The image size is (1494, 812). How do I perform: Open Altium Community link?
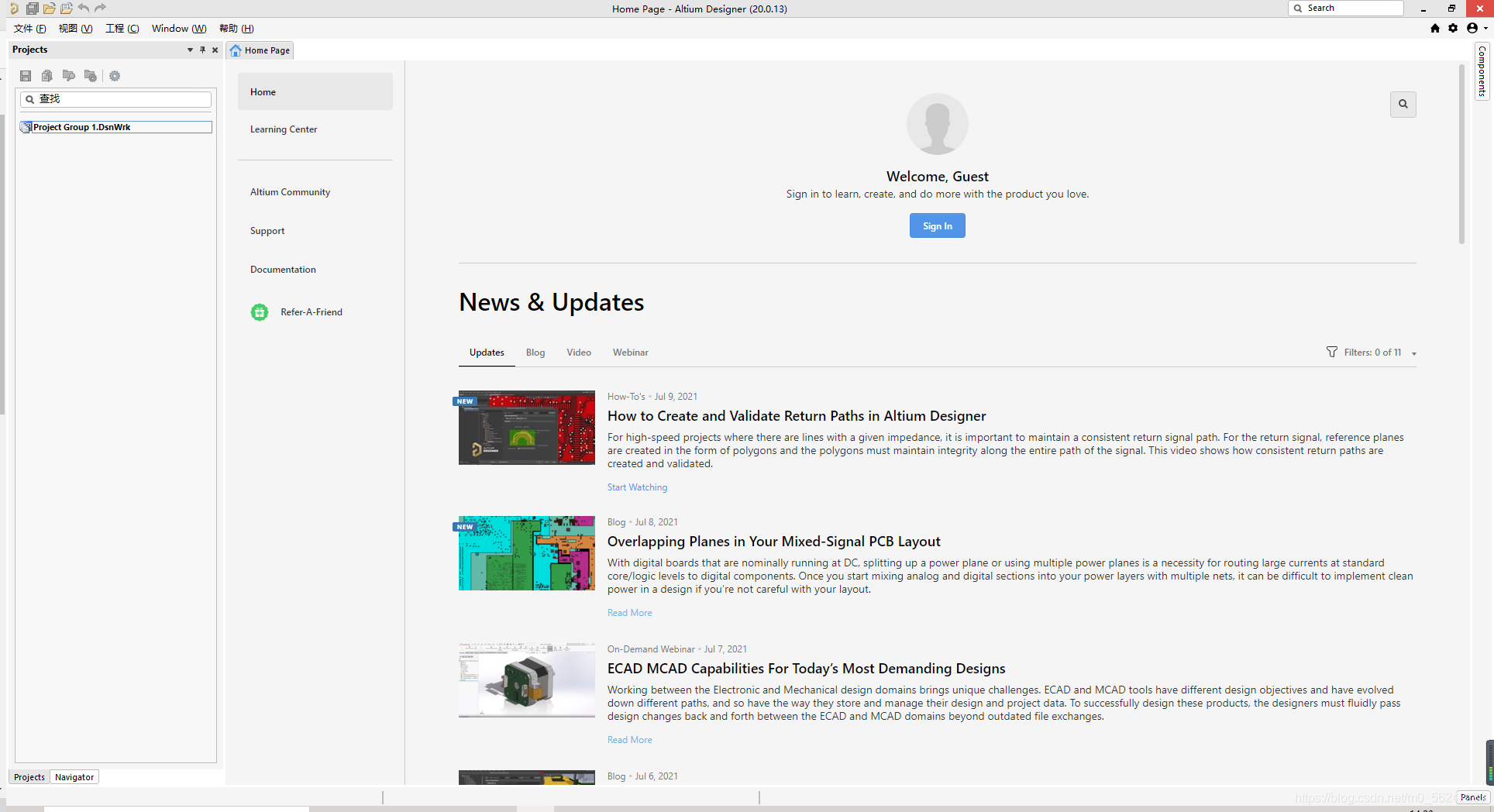pos(290,192)
